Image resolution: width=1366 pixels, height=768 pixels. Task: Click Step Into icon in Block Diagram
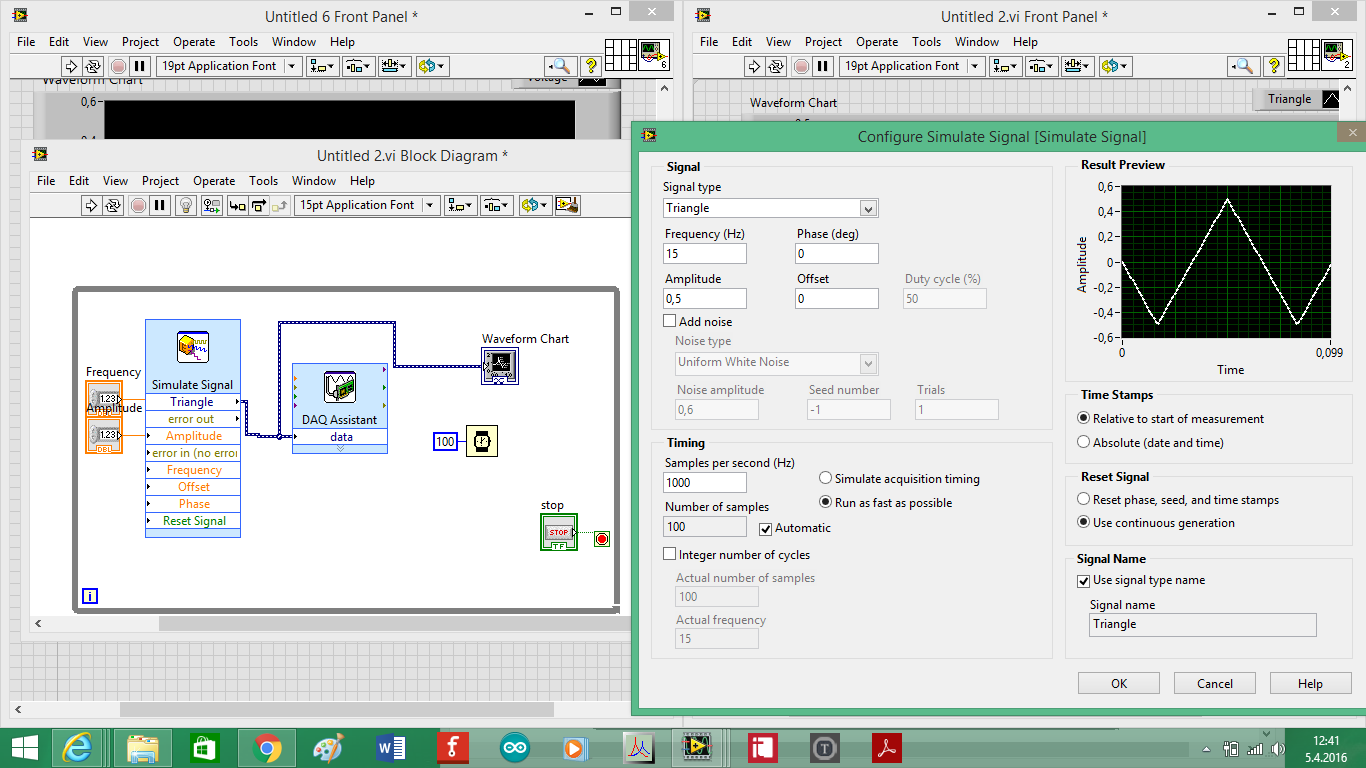(237, 205)
